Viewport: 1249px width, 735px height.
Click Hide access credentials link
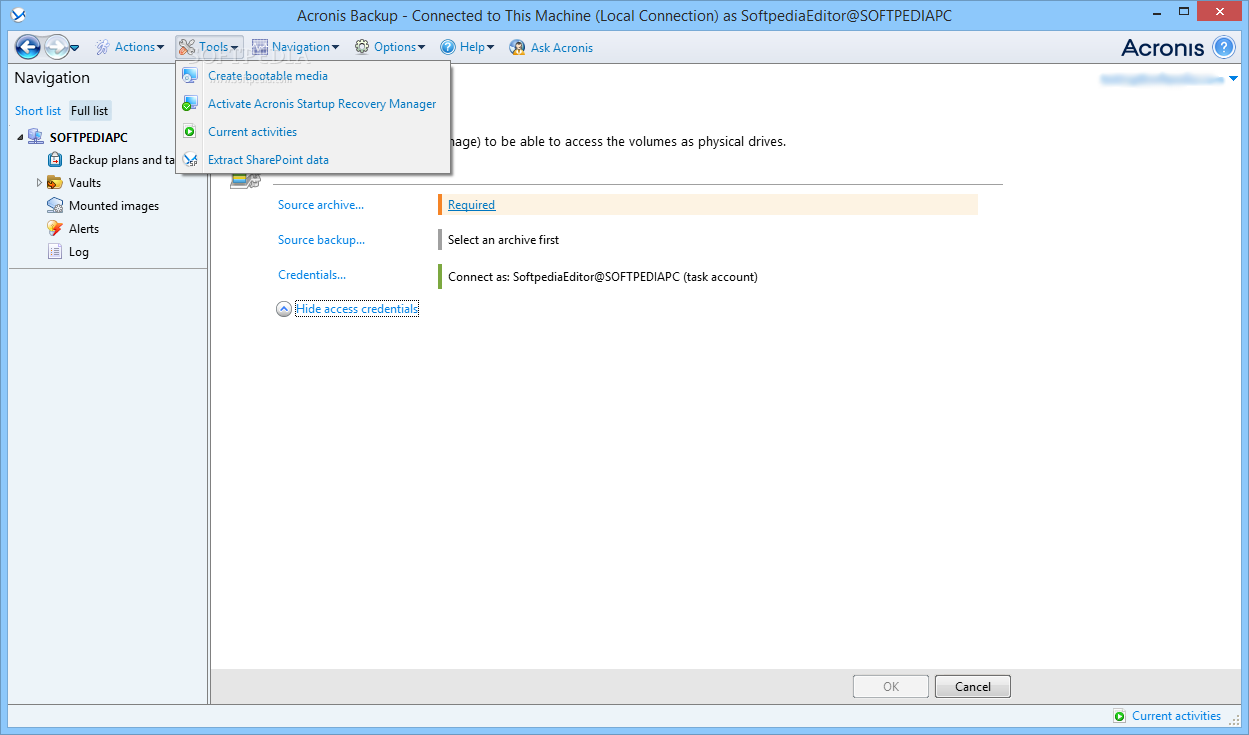coord(357,309)
